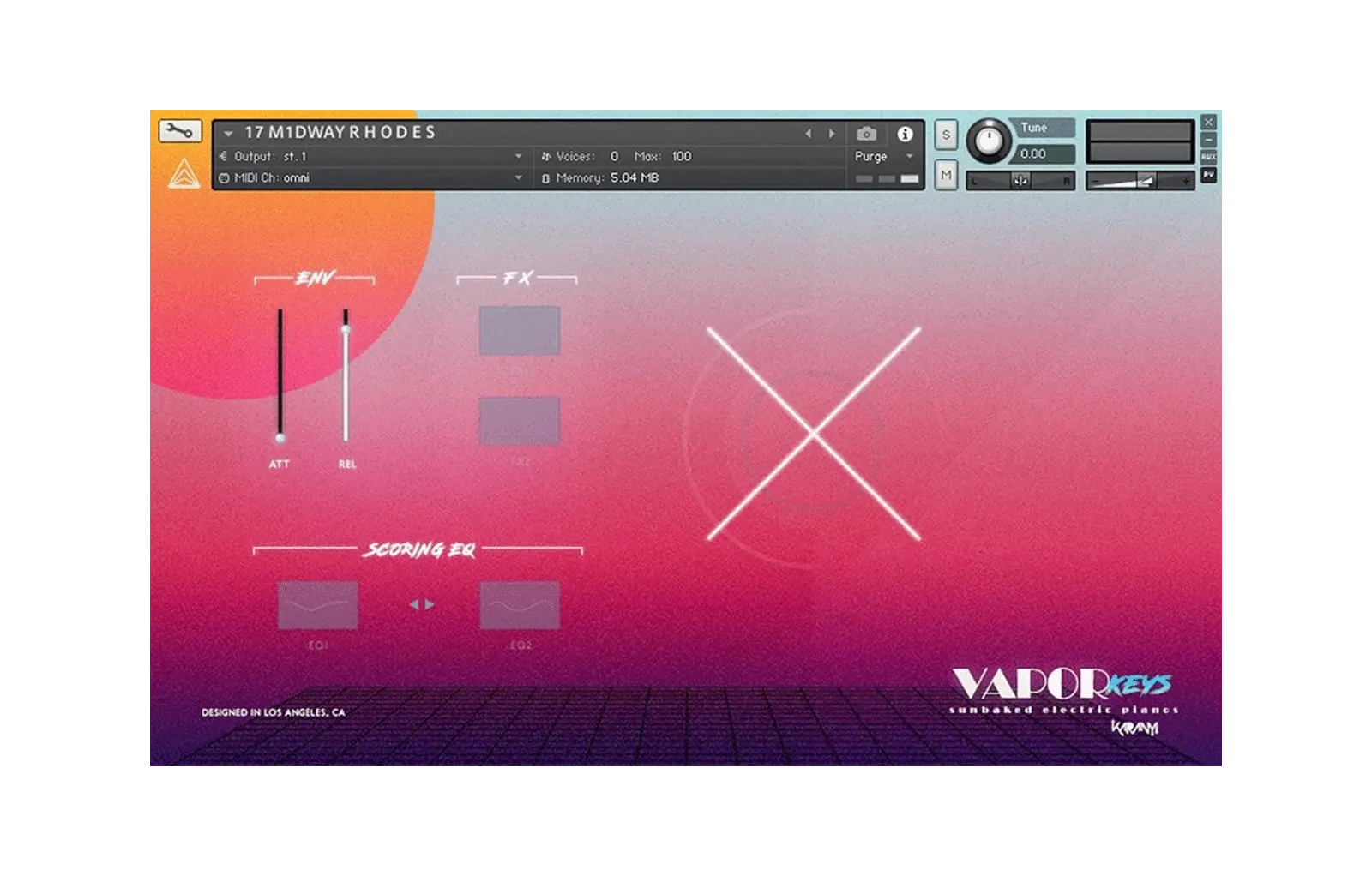The height and width of the screenshot is (876, 1372).
Task: Click the previous preset arrow
Action: coord(809,133)
